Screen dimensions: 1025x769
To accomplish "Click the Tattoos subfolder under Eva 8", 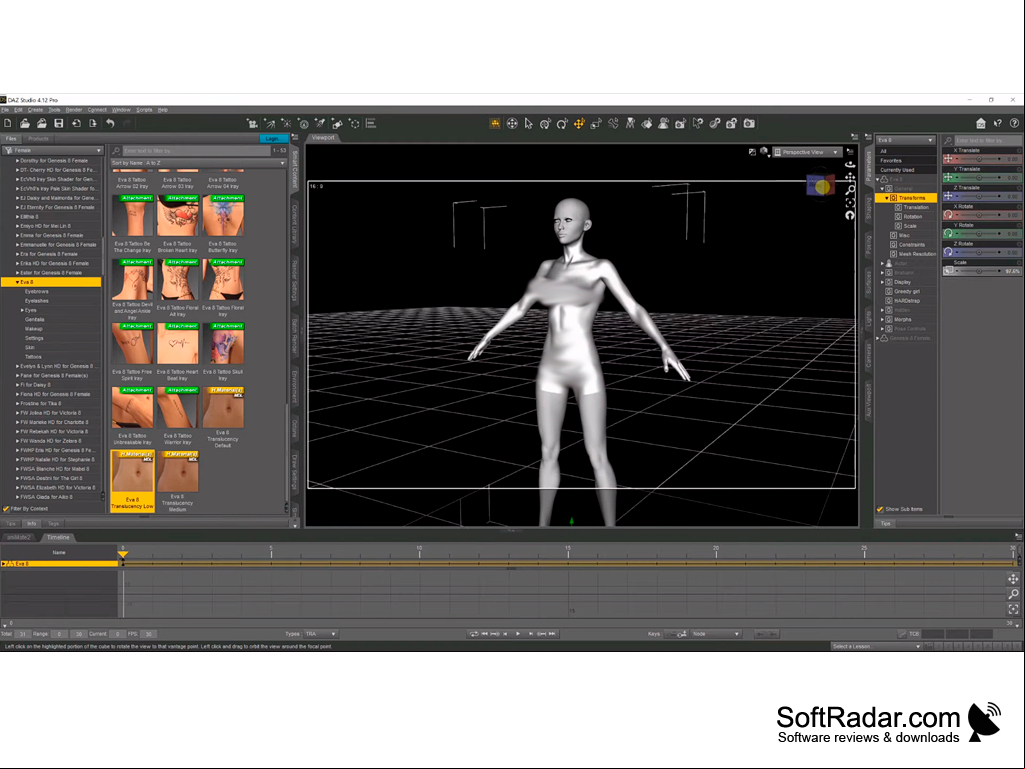I will click(33, 357).
